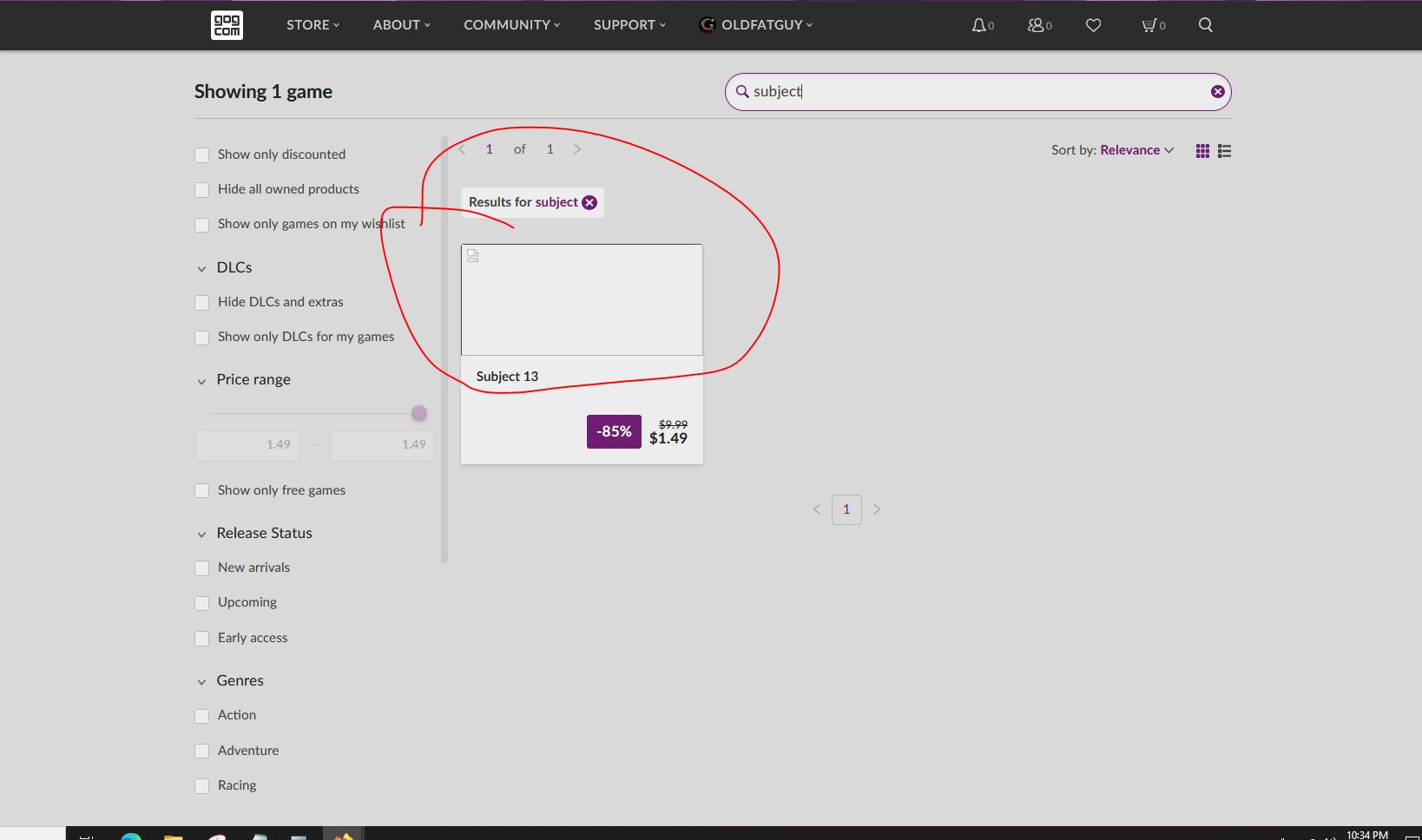Enable 'Hide all owned products'
This screenshot has width=1422, height=840.
(202, 190)
